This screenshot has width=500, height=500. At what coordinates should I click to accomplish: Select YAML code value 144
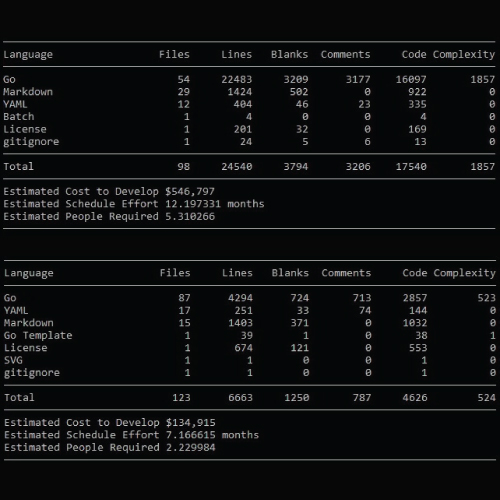418,310
